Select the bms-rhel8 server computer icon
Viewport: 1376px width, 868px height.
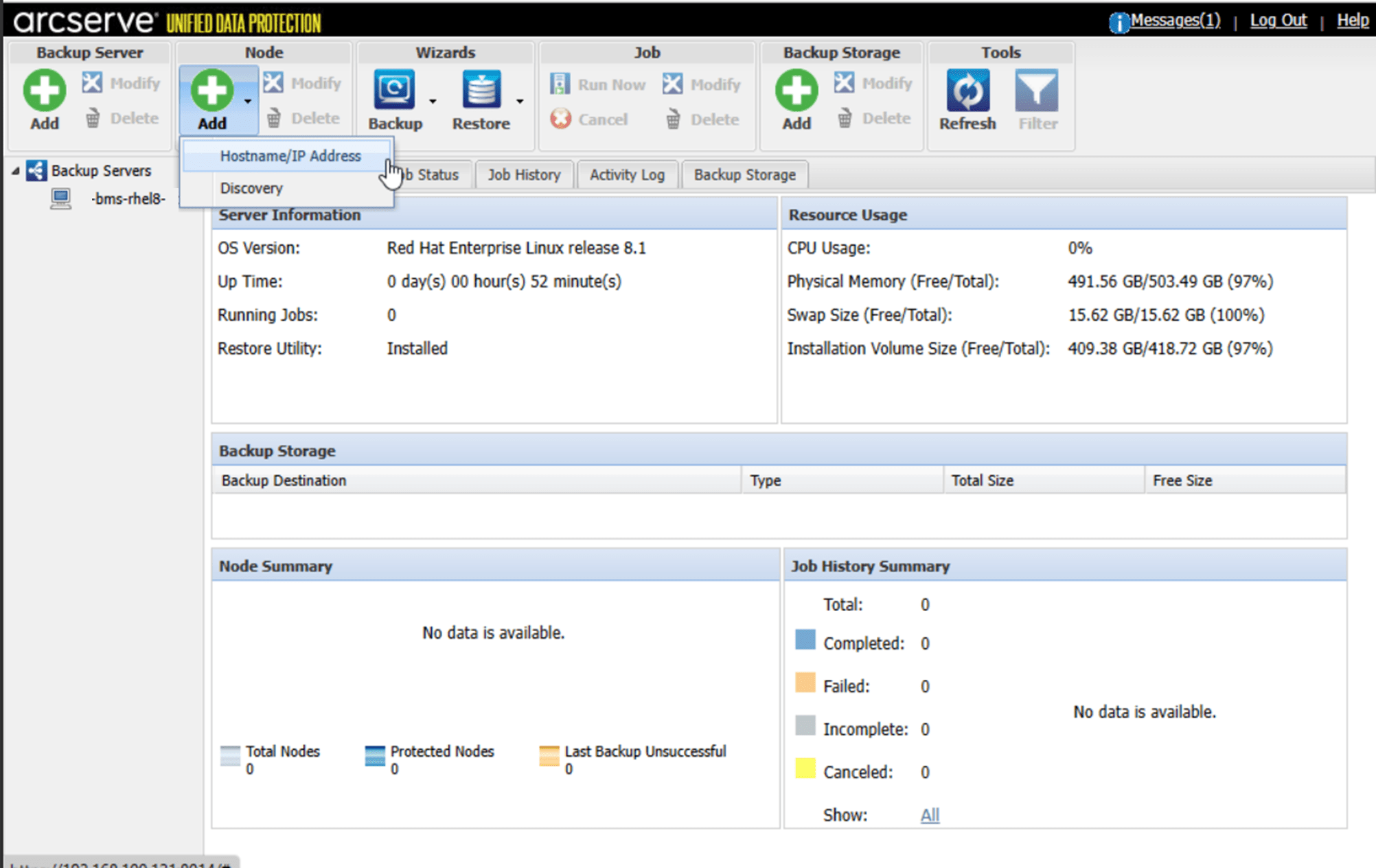(60, 198)
